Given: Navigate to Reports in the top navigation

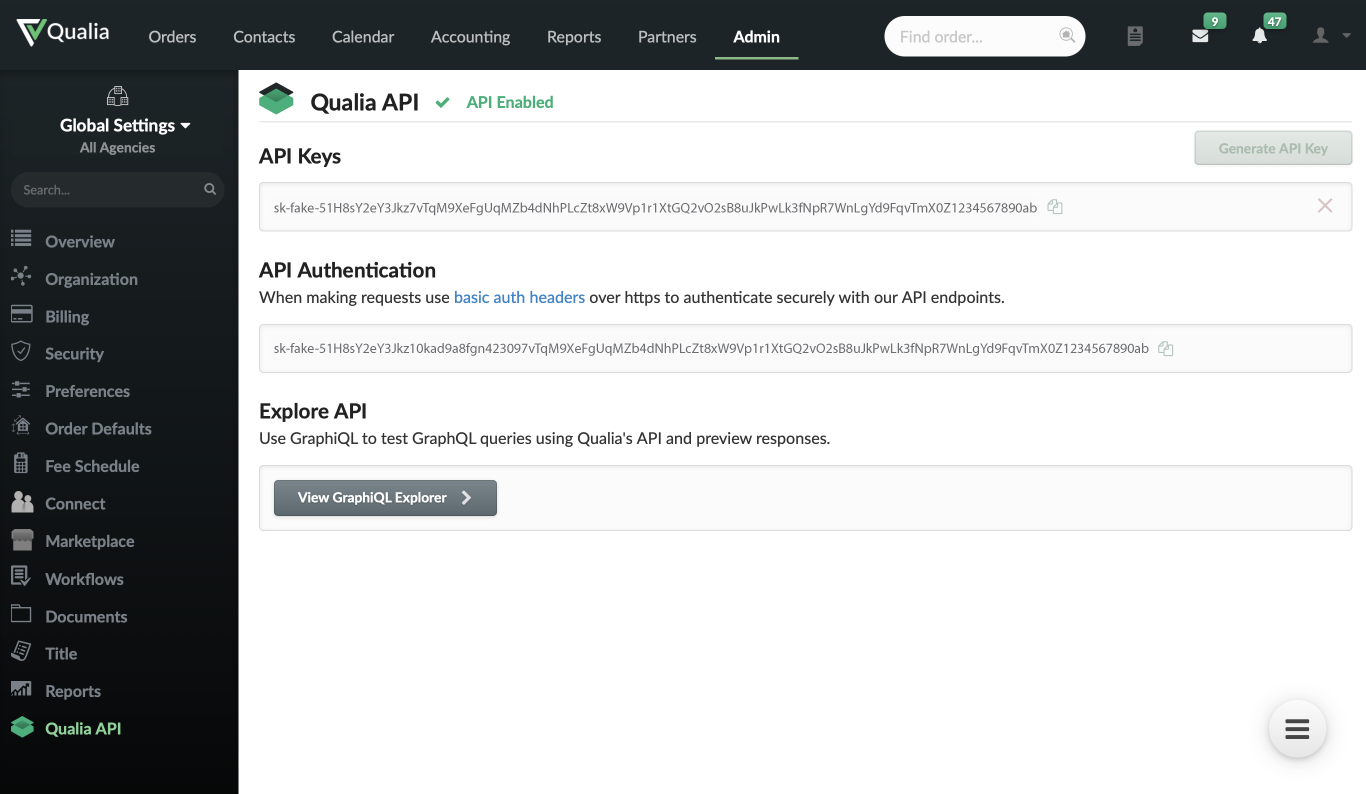Looking at the screenshot, I should click(574, 37).
